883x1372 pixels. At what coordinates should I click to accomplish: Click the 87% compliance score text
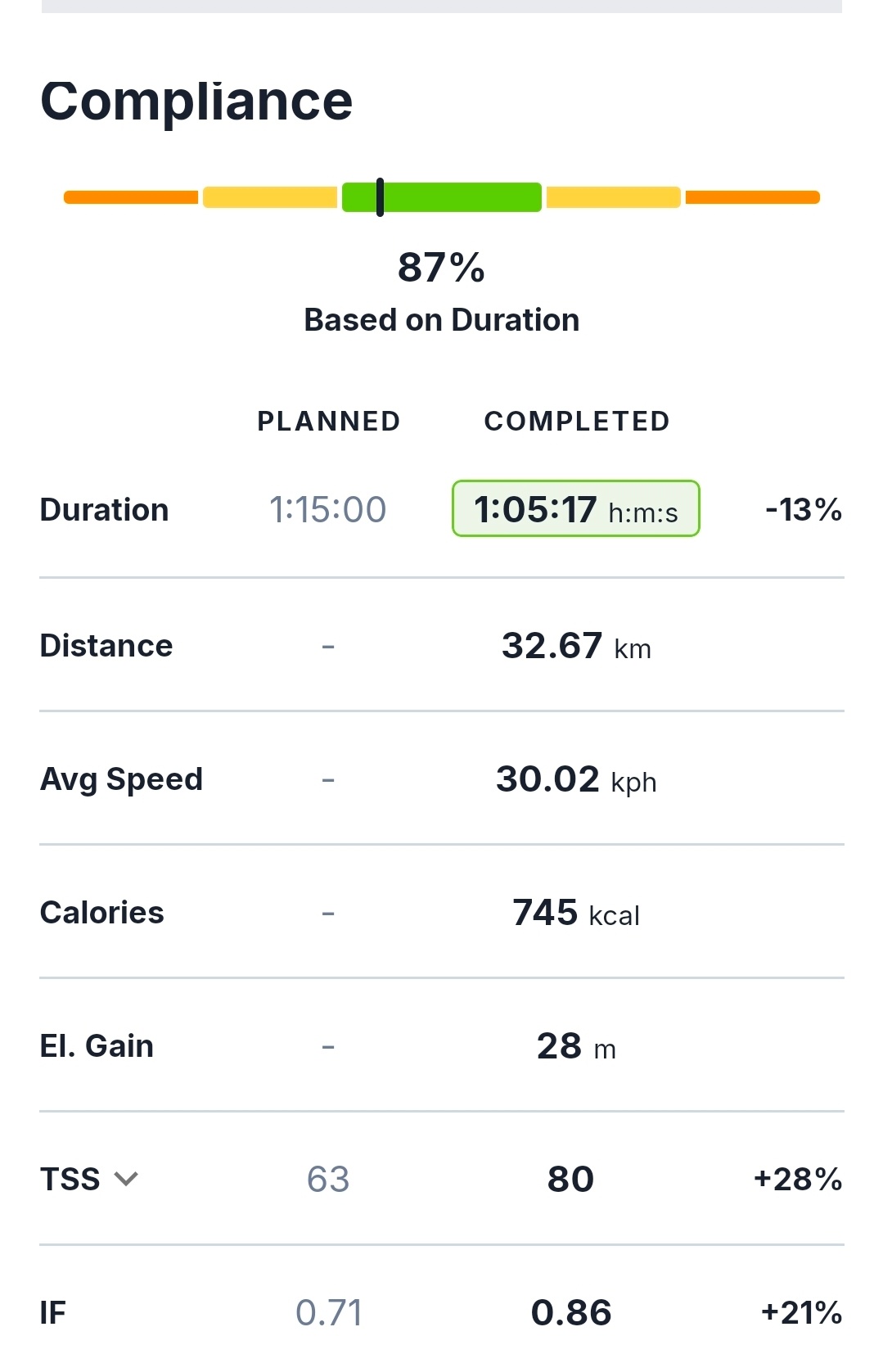(441, 268)
